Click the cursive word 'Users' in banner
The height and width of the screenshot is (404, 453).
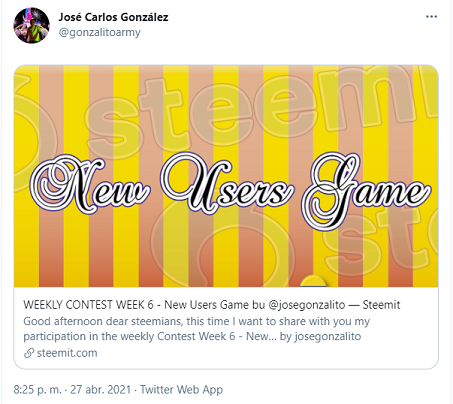click(x=227, y=183)
